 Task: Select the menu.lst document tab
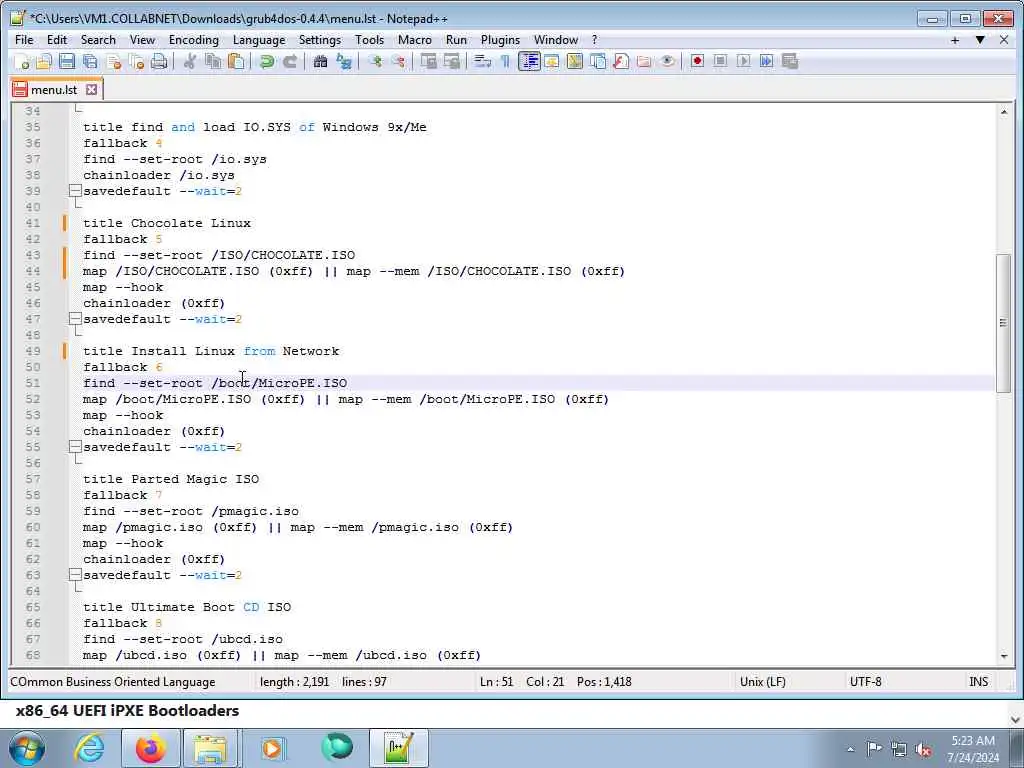(x=54, y=89)
